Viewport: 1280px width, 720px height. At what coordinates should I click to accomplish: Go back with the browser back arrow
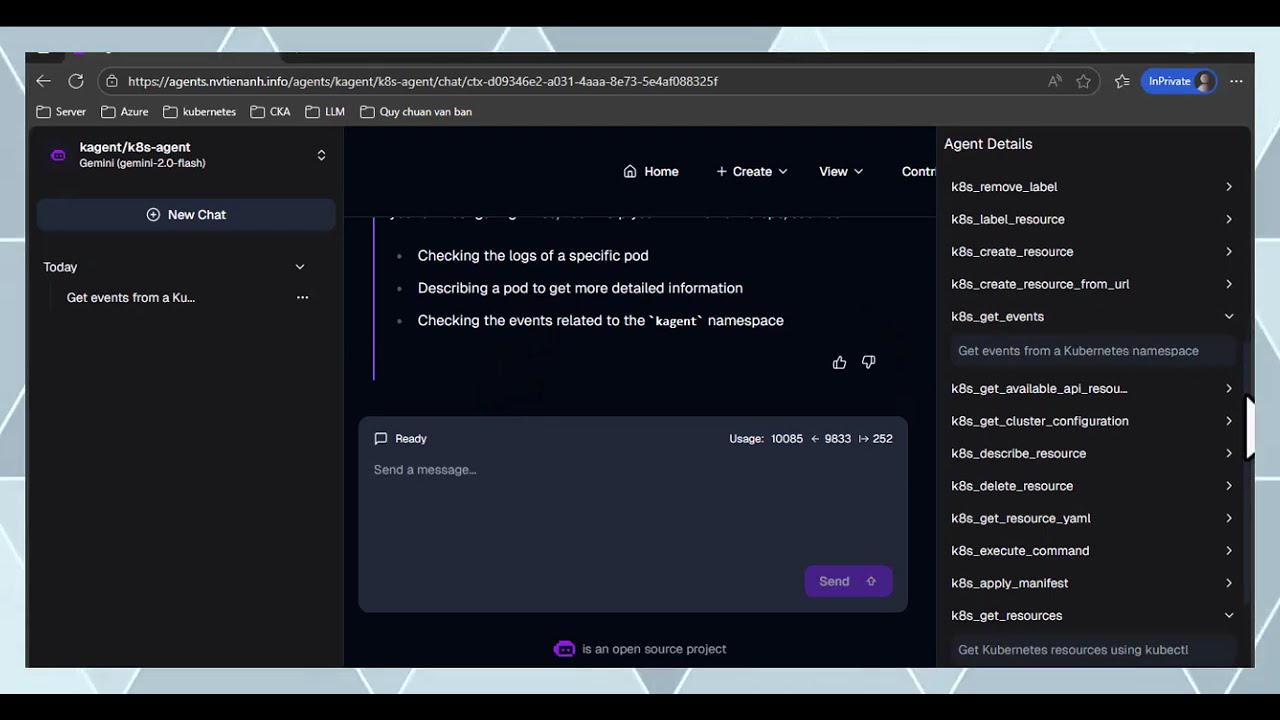[43, 81]
